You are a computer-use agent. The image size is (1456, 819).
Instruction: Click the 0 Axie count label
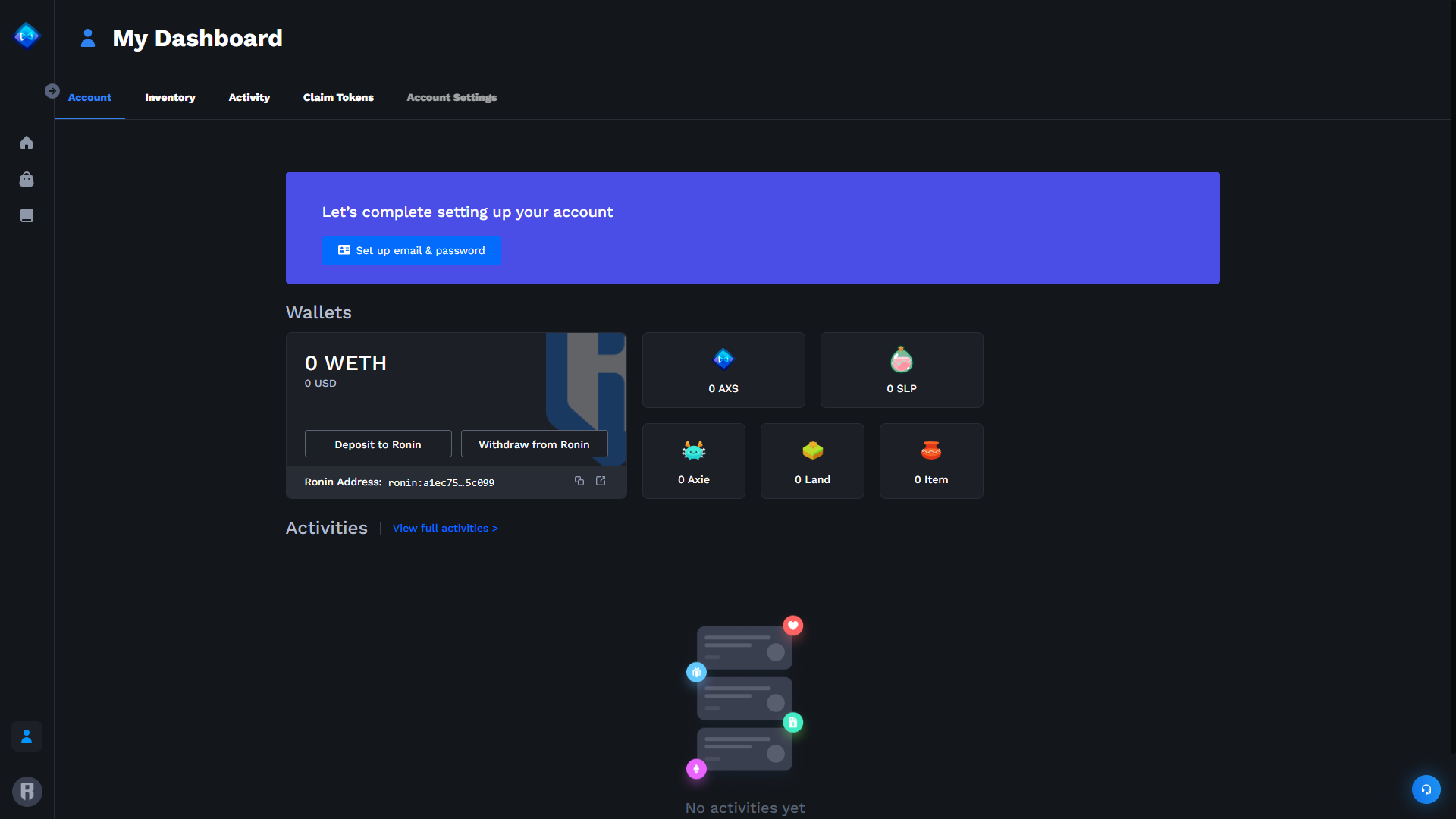pyautogui.click(x=694, y=479)
